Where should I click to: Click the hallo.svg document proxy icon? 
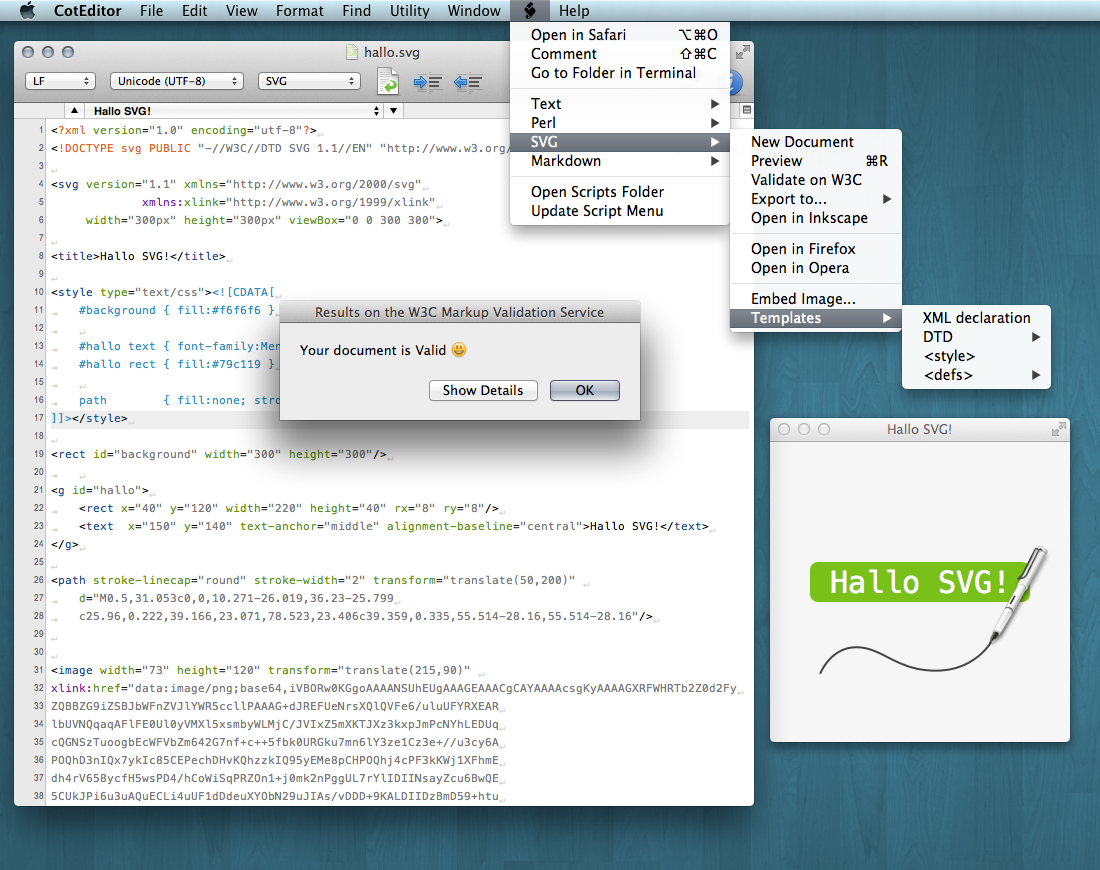tap(352, 53)
